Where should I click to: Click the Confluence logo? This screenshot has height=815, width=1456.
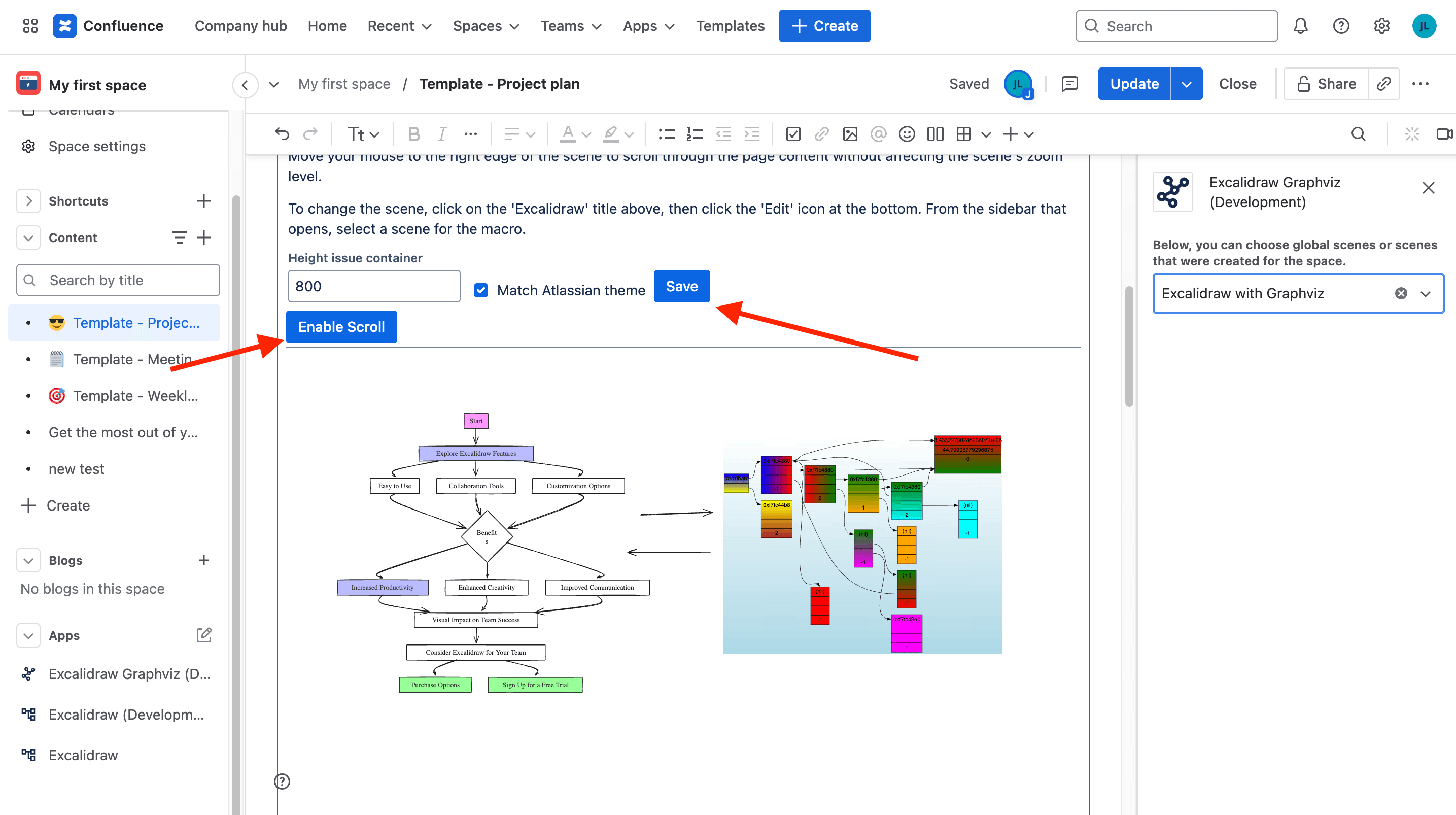click(x=108, y=26)
